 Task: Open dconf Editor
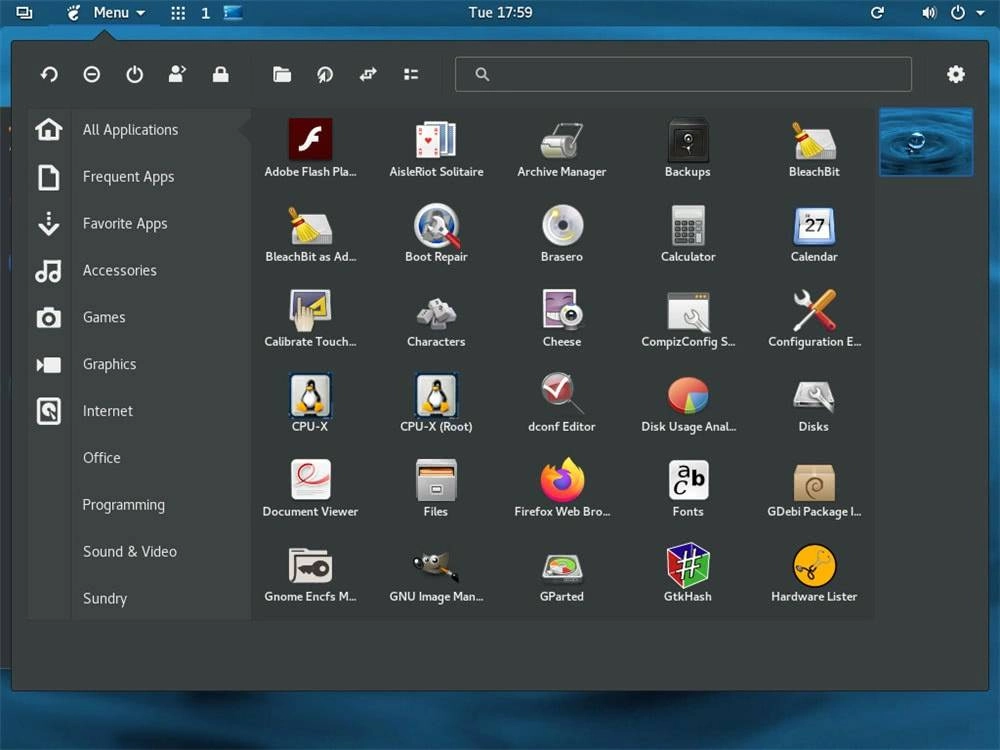[562, 403]
